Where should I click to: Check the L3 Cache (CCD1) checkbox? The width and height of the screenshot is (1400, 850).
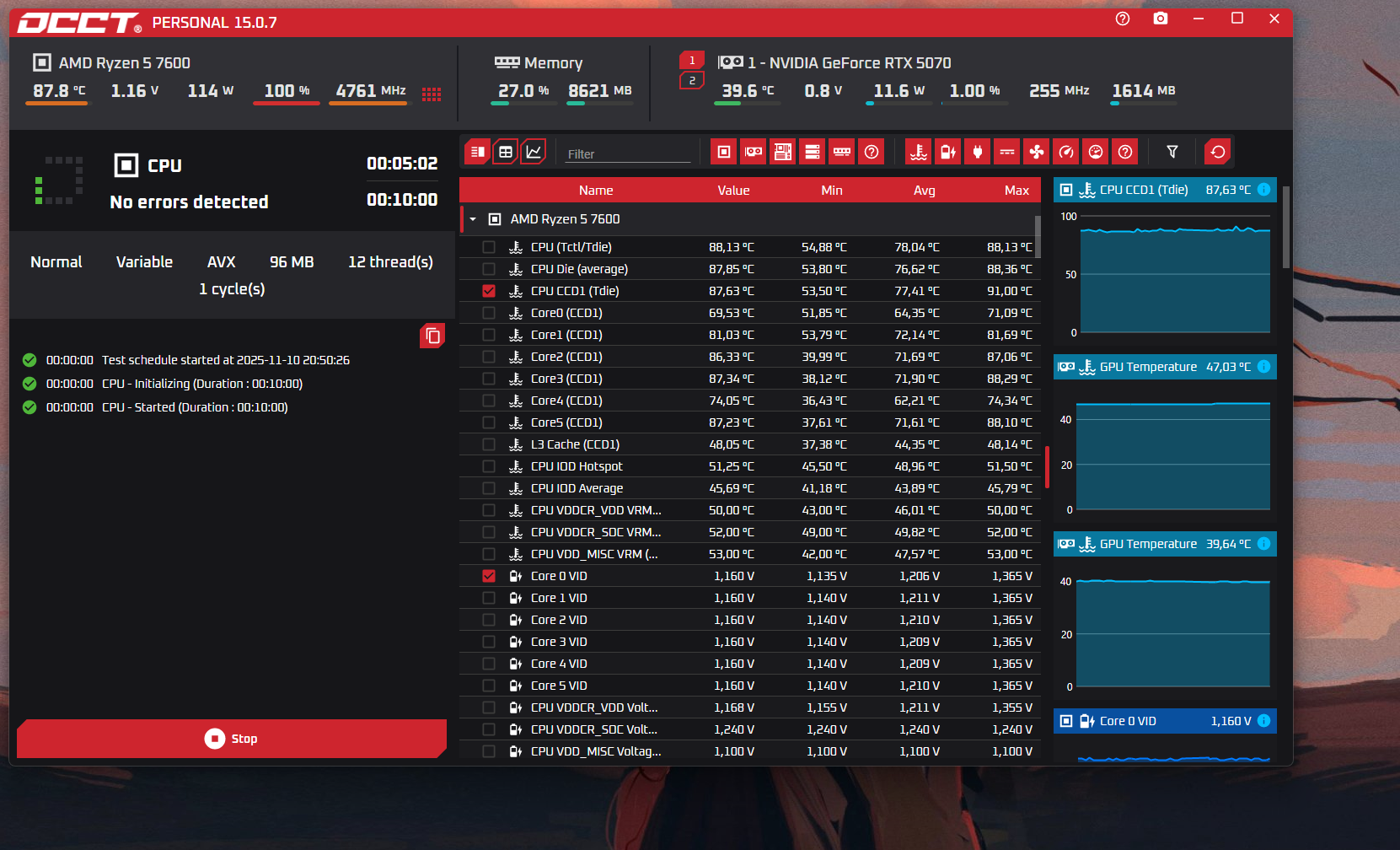(x=489, y=444)
